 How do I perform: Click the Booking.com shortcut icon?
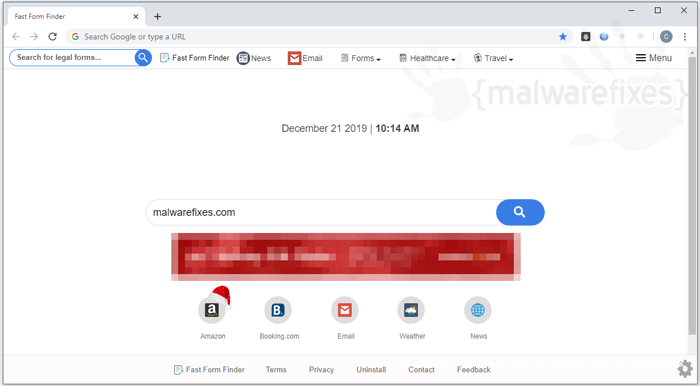pos(278,310)
